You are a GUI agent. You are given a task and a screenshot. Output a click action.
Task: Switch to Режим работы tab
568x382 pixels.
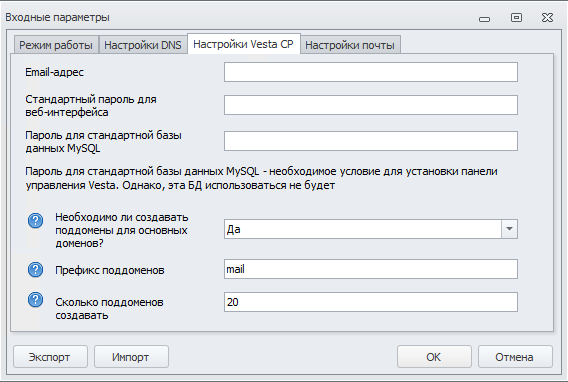click(56, 45)
